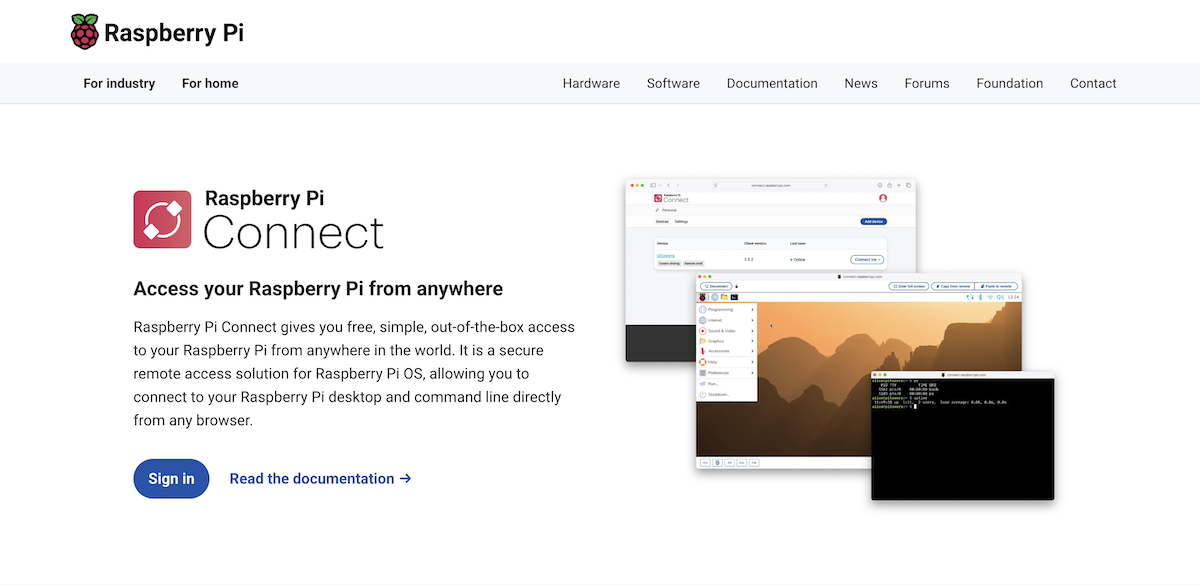Viewport: 1200px width, 585px height.
Task: Expand the Programming submenu in desktop screenshot
Action: tap(727, 310)
